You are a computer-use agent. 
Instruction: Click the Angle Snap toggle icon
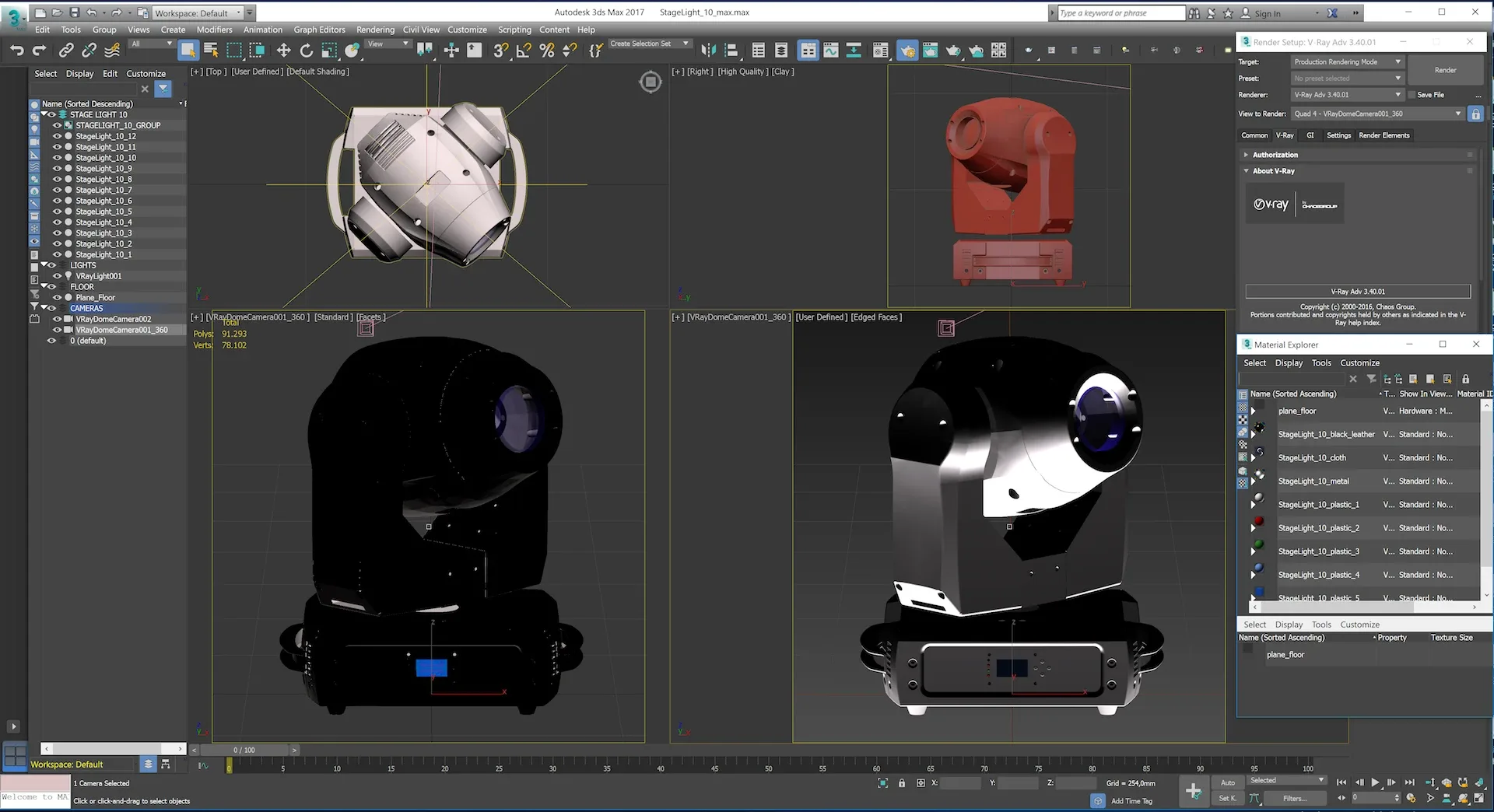pyautogui.click(x=524, y=51)
